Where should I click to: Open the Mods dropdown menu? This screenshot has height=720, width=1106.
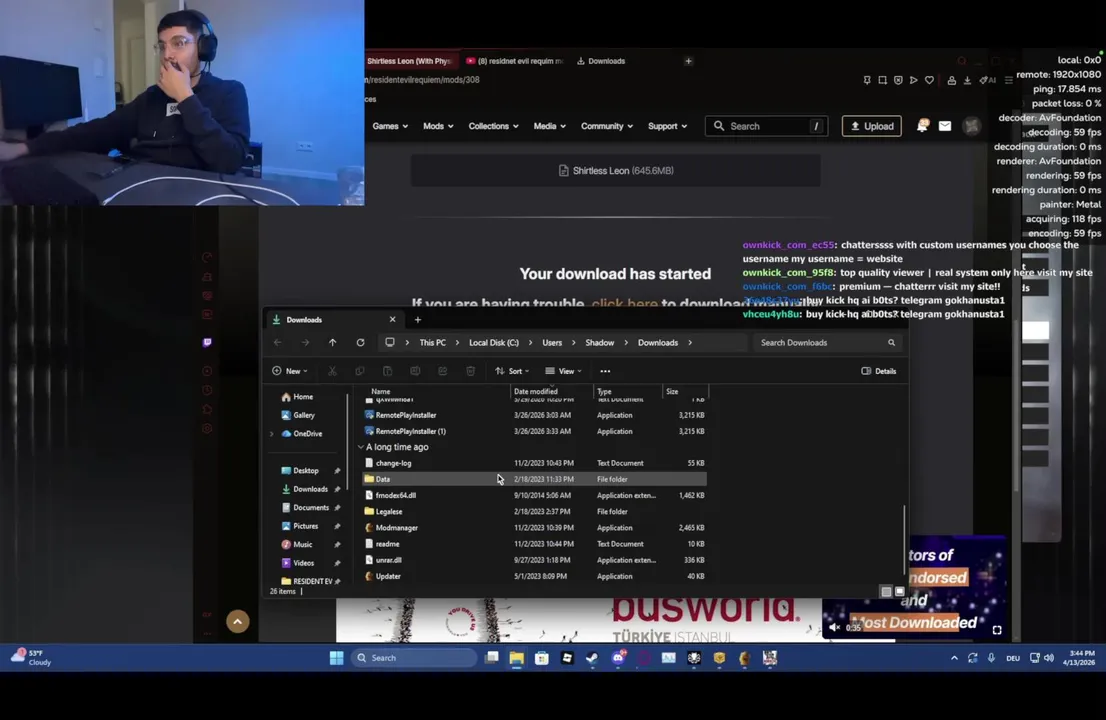[x=438, y=126]
